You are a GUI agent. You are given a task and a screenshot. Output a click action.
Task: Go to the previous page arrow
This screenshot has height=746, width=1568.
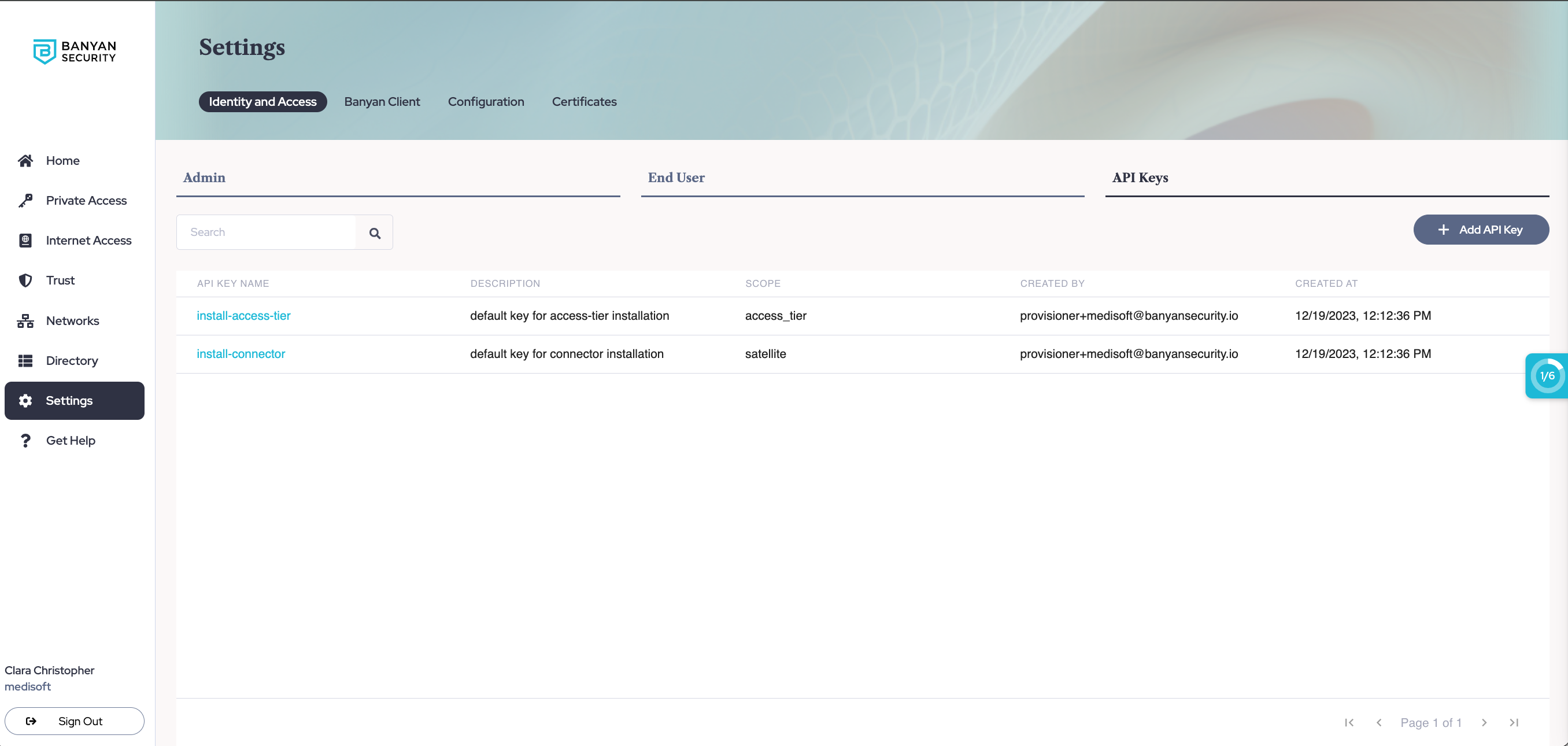click(x=1379, y=722)
